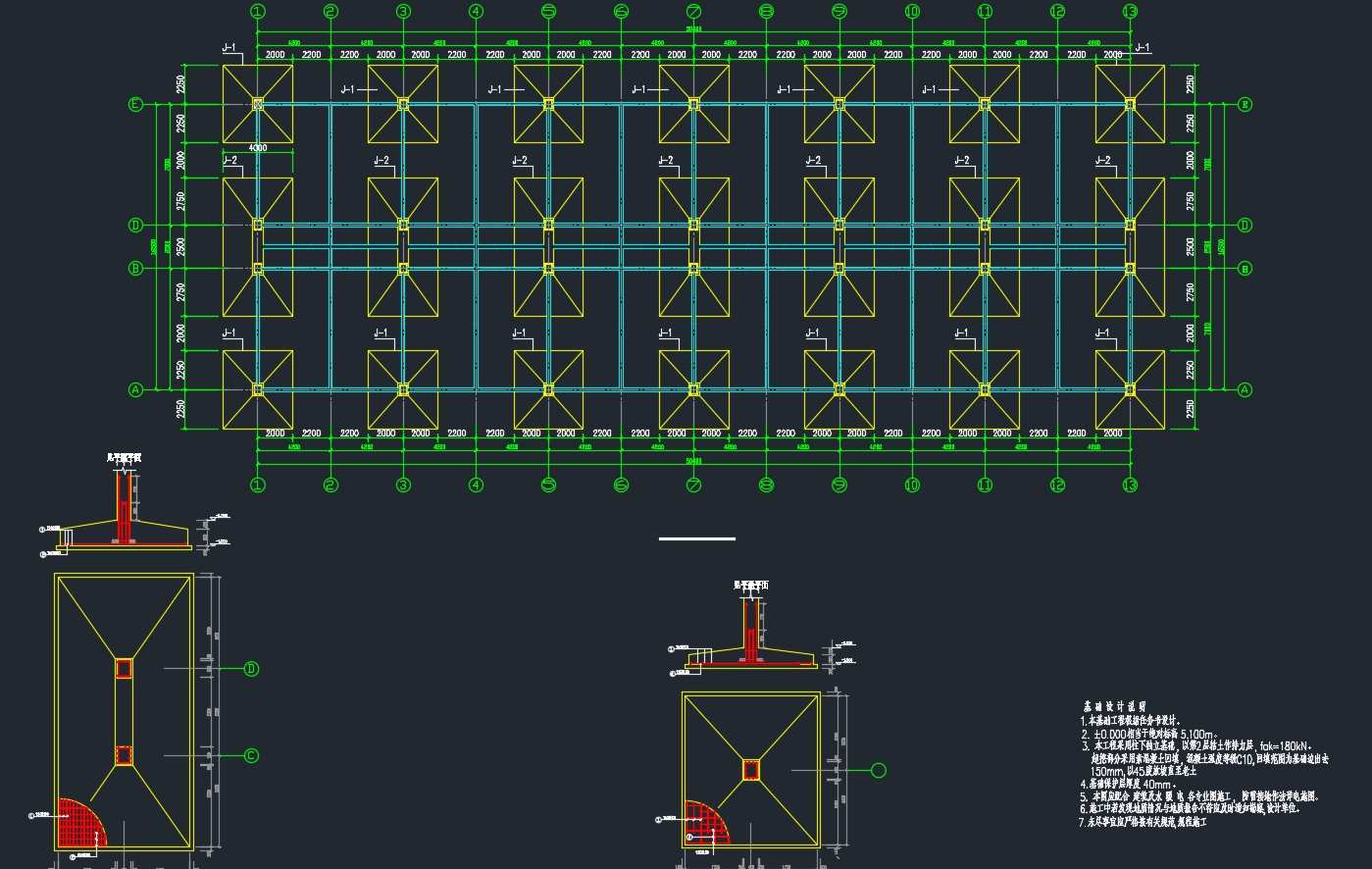Select grid bubble 1 in the bottom axis row
This screenshot has width=1372, height=869.
coord(258,485)
